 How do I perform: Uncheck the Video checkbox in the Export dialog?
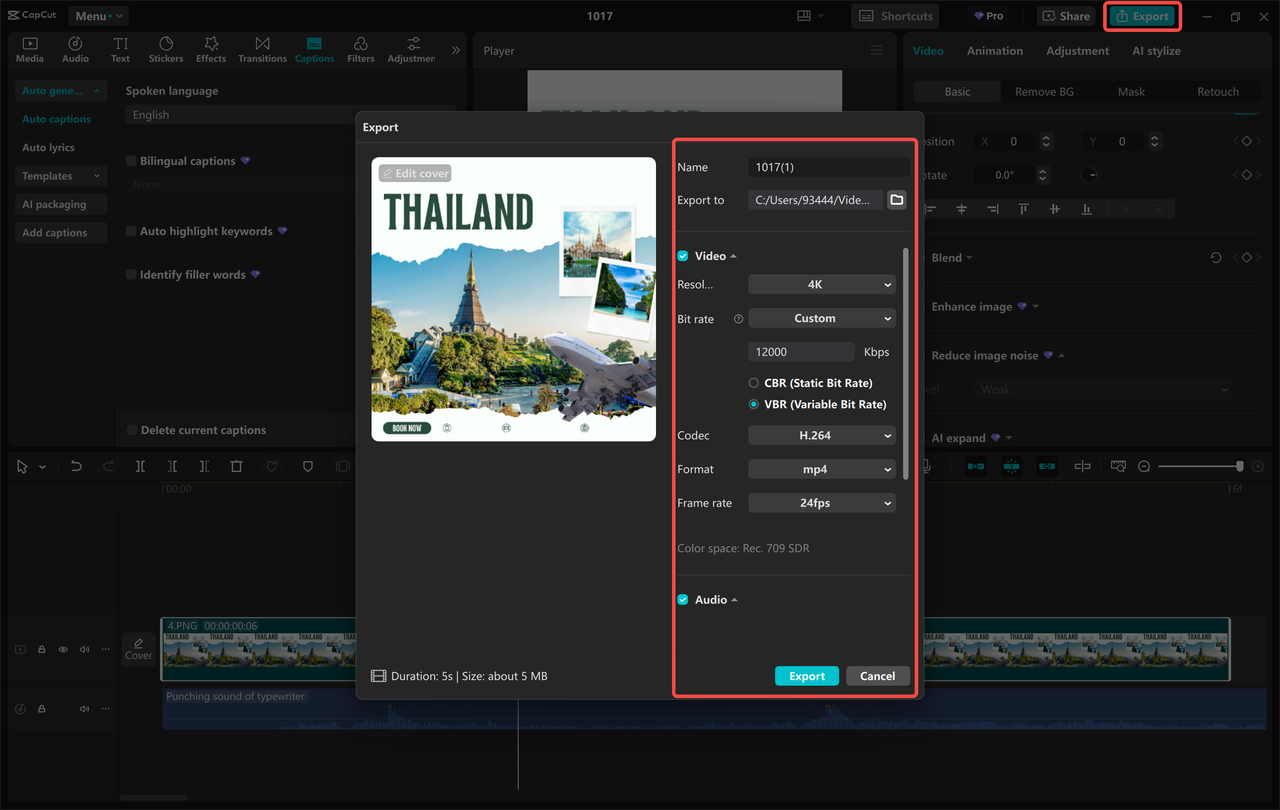(x=682, y=255)
